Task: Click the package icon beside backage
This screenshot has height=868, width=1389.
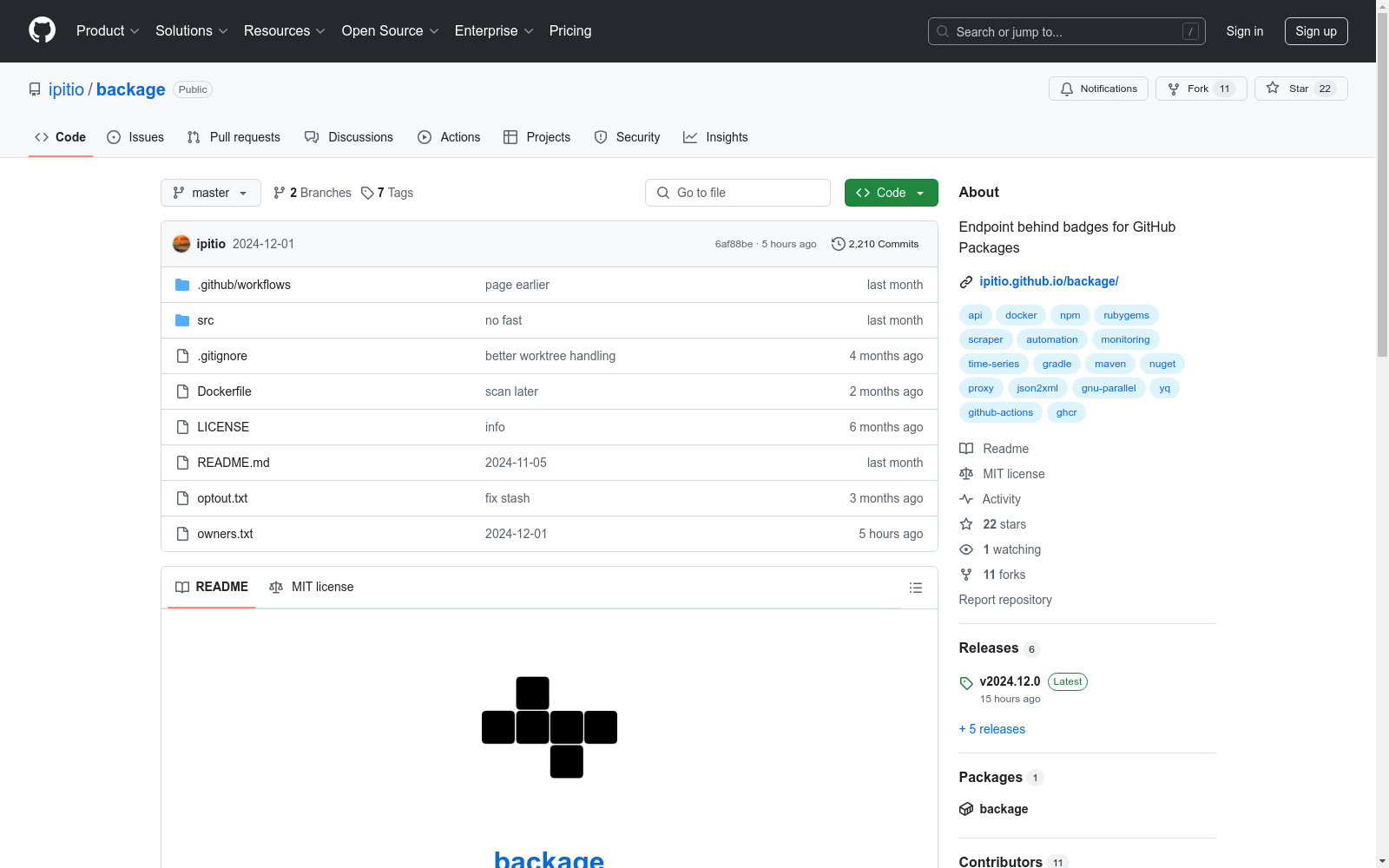Action: pos(966,809)
